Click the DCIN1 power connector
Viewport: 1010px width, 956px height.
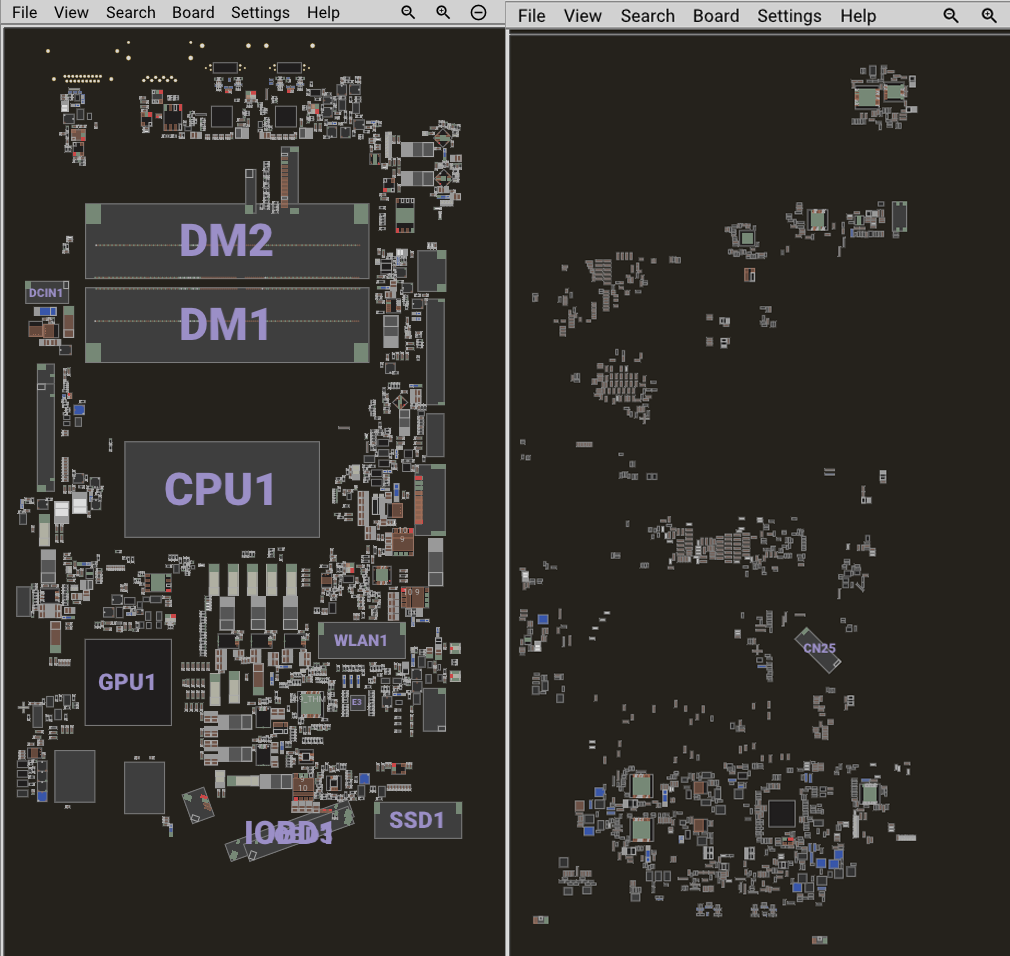click(x=46, y=293)
